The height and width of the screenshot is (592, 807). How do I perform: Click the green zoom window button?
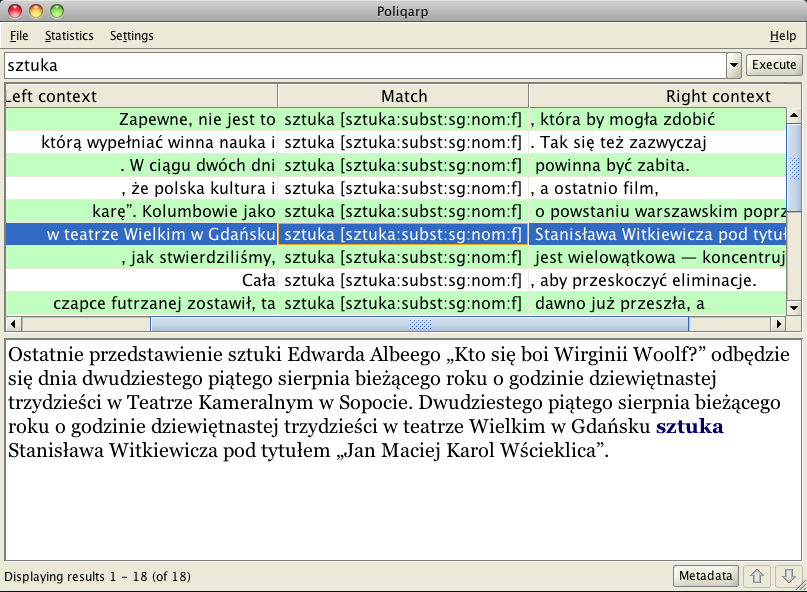tap(57, 11)
